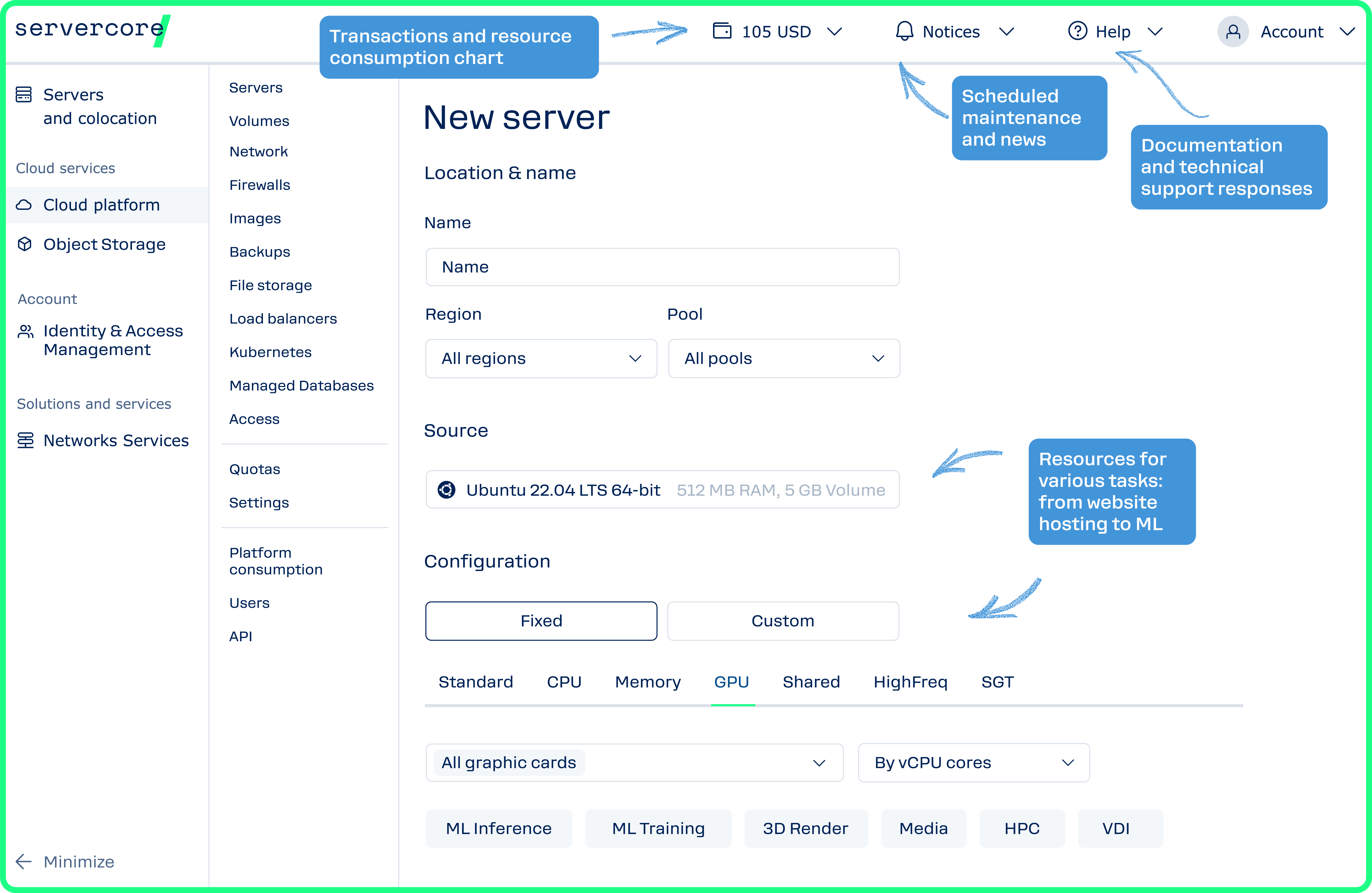Click the Networks Services icon
This screenshot has height=893, width=1372.
tap(25, 440)
